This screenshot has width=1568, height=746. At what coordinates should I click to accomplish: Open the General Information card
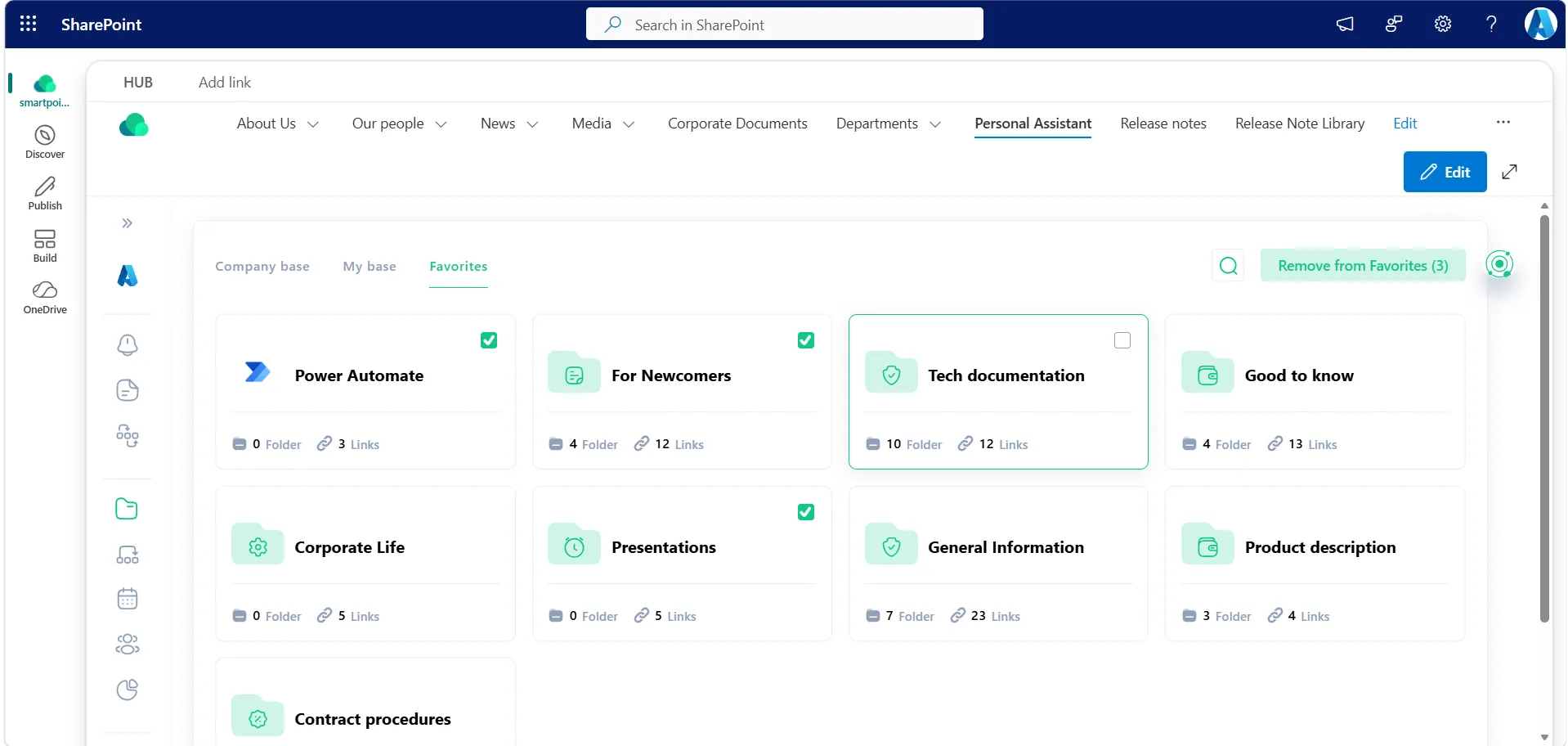tap(998, 564)
